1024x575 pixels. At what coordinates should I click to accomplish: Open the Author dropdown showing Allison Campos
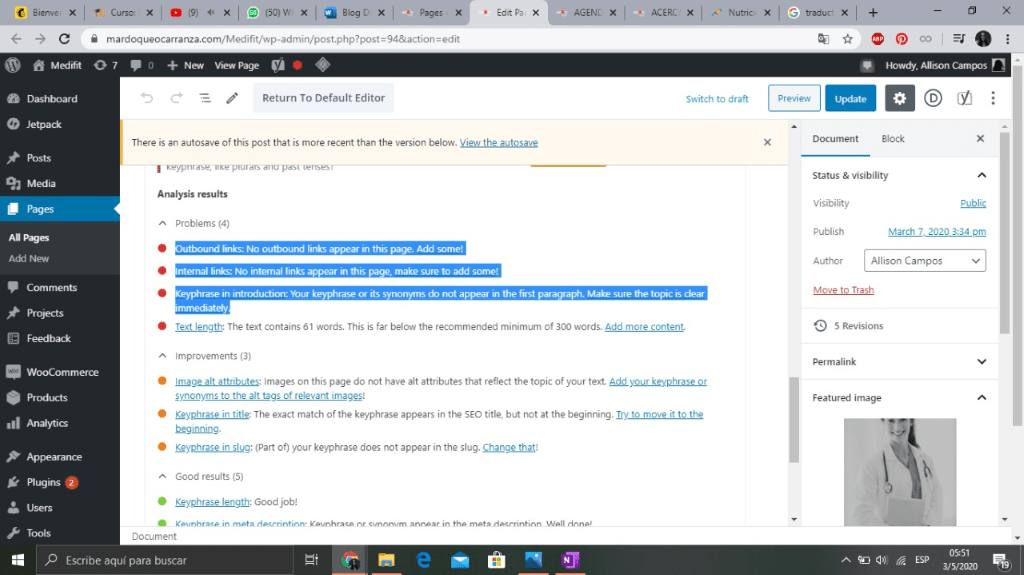coord(924,261)
